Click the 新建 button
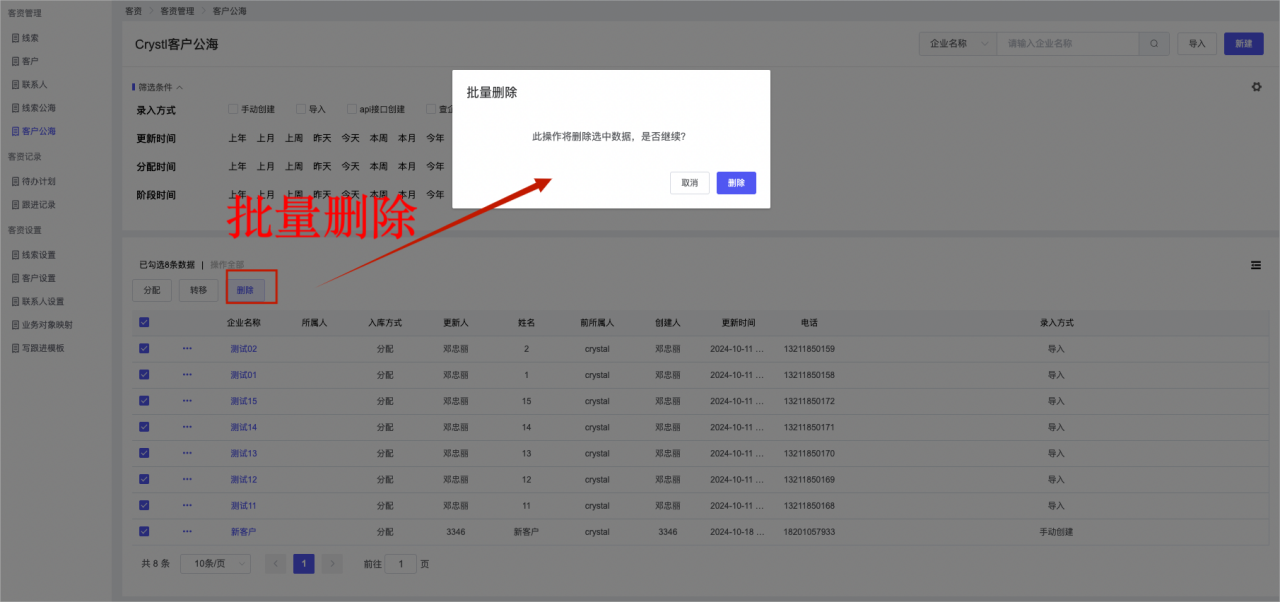 pos(1243,44)
